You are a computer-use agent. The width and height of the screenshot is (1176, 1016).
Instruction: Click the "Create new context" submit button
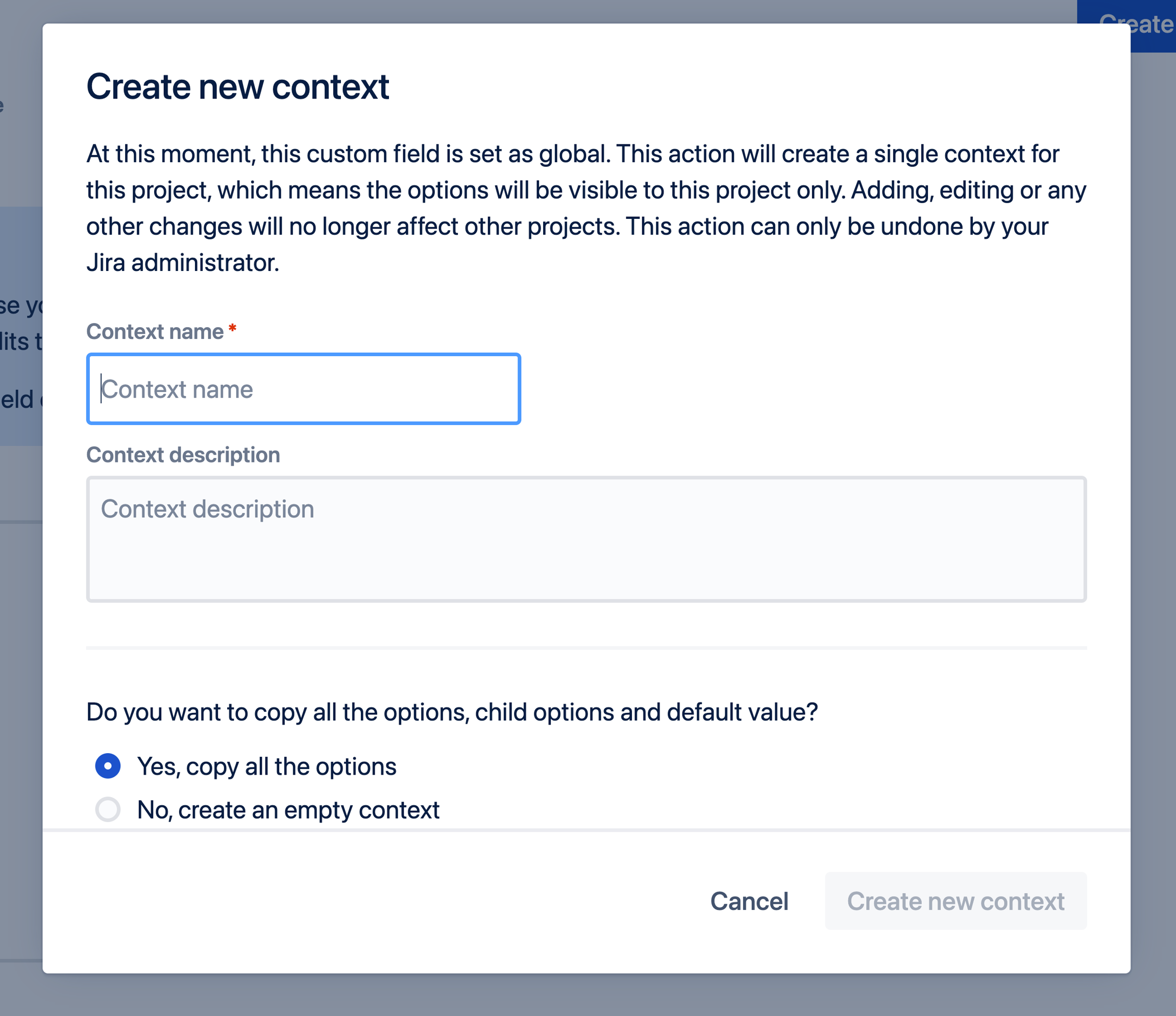coord(955,901)
